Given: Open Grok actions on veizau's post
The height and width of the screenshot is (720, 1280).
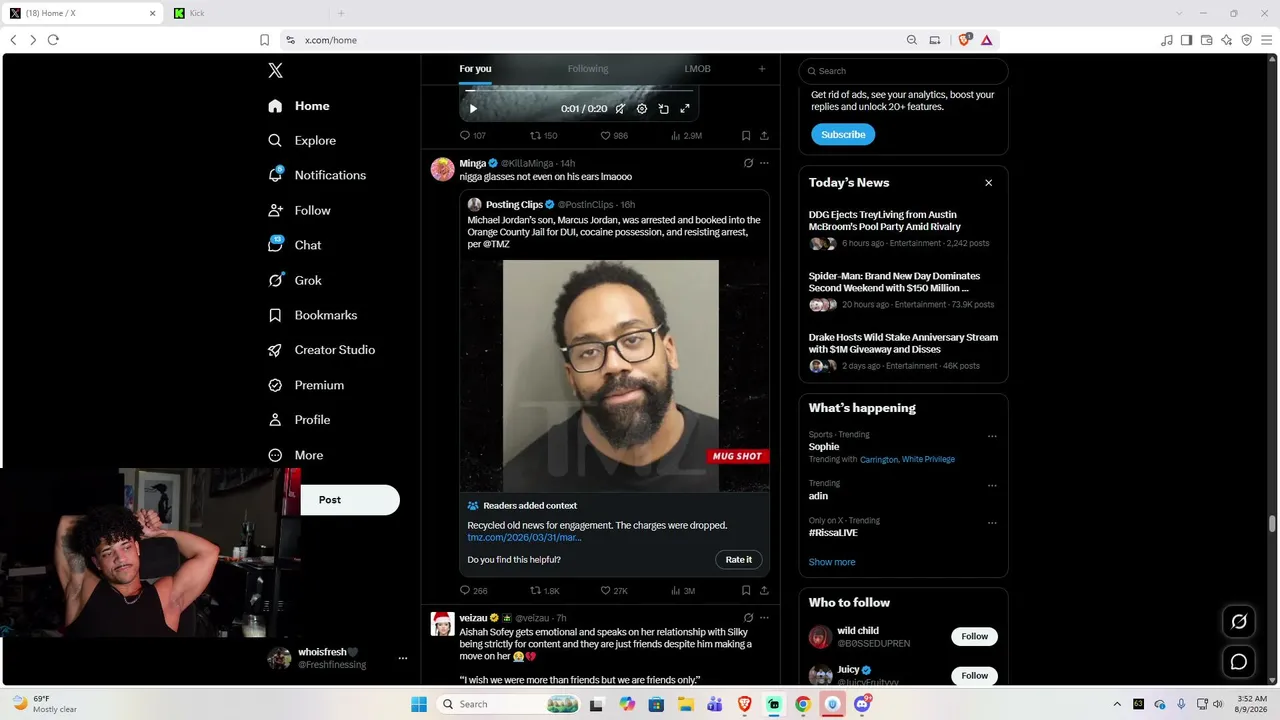Looking at the screenshot, I should (x=748, y=618).
